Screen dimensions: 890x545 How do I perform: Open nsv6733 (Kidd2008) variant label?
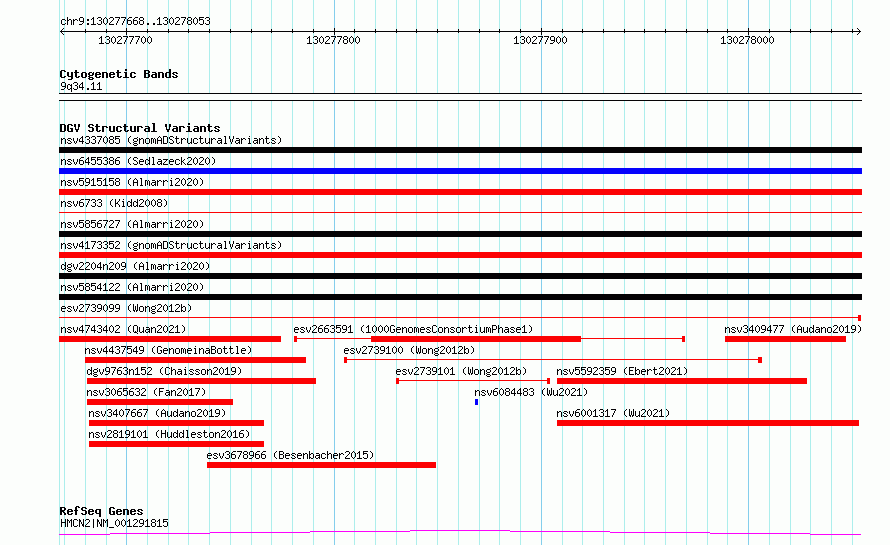click(114, 203)
